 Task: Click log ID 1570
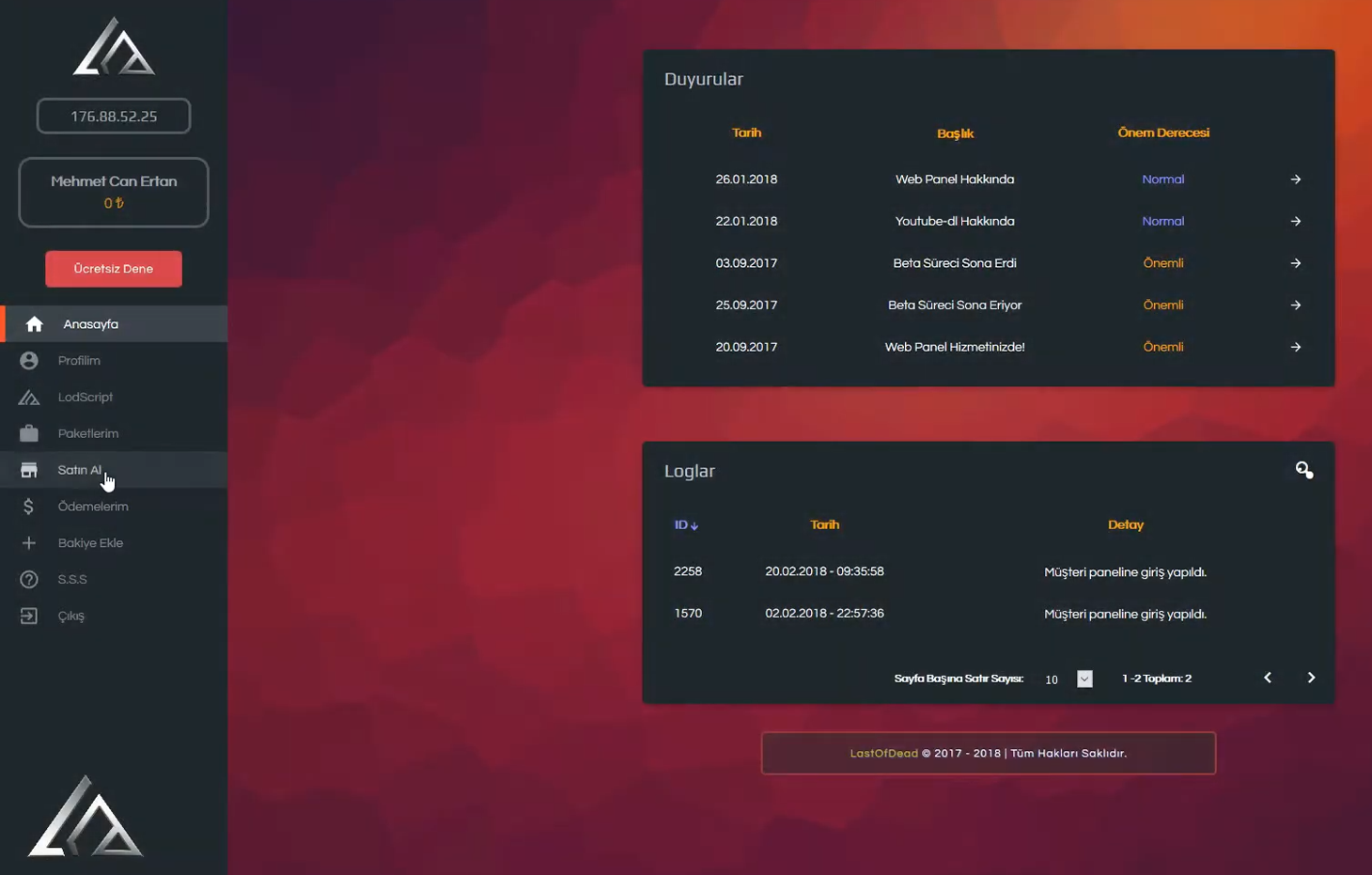[688, 613]
